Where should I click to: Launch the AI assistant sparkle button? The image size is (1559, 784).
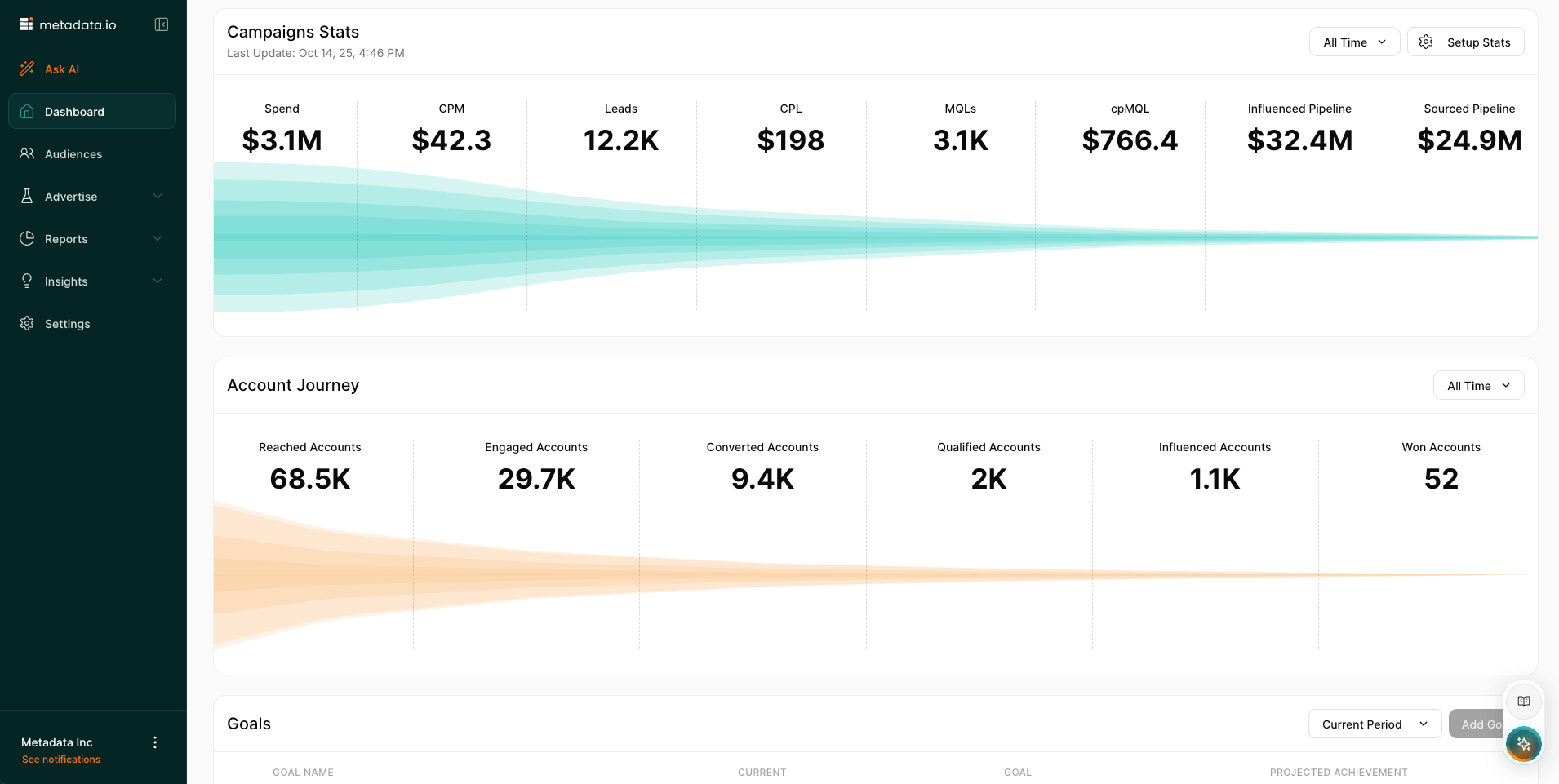[x=1523, y=743]
